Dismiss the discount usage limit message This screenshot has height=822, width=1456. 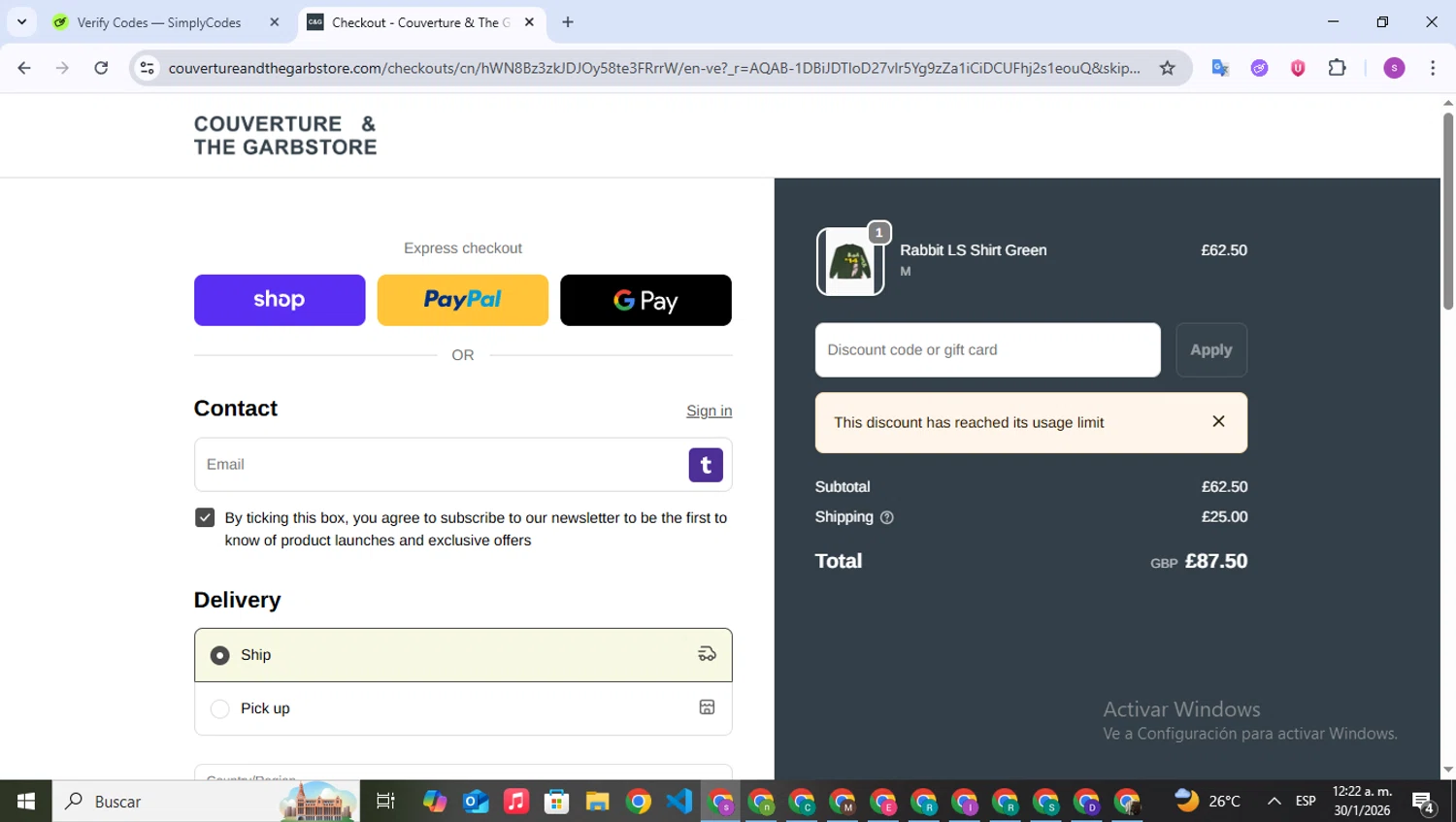[x=1218, y=421]
